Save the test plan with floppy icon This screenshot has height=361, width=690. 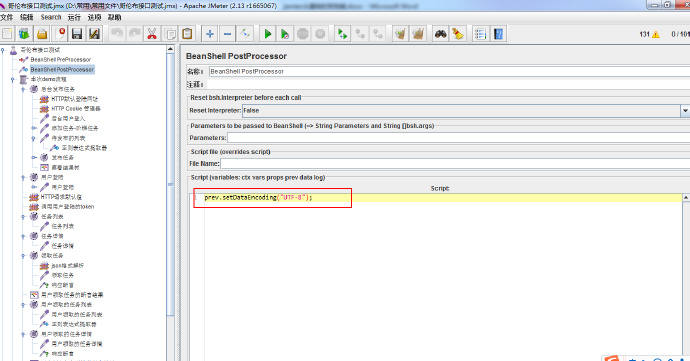77,34
